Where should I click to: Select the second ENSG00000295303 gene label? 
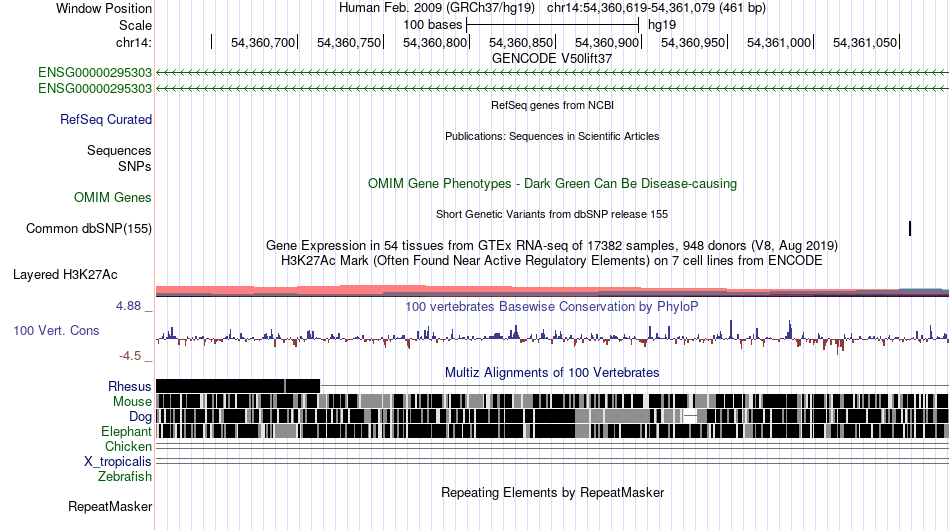pyautogui.click(x=95, y=88)
